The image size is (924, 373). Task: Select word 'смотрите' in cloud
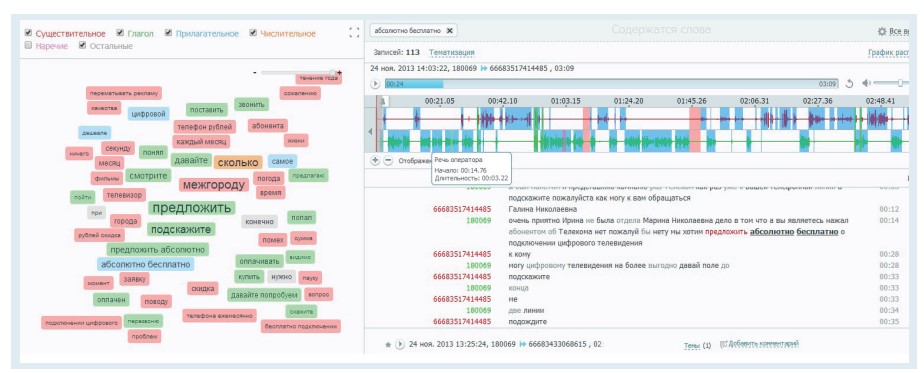(x=148, y=175)
